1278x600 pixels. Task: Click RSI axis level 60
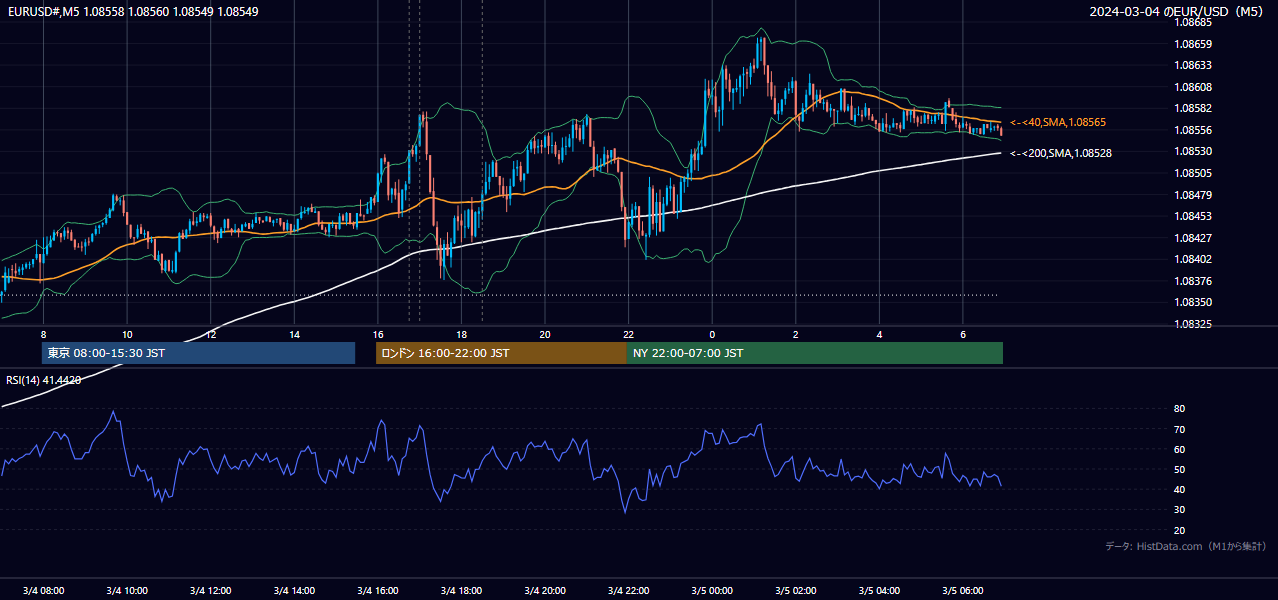point(1180,449)
